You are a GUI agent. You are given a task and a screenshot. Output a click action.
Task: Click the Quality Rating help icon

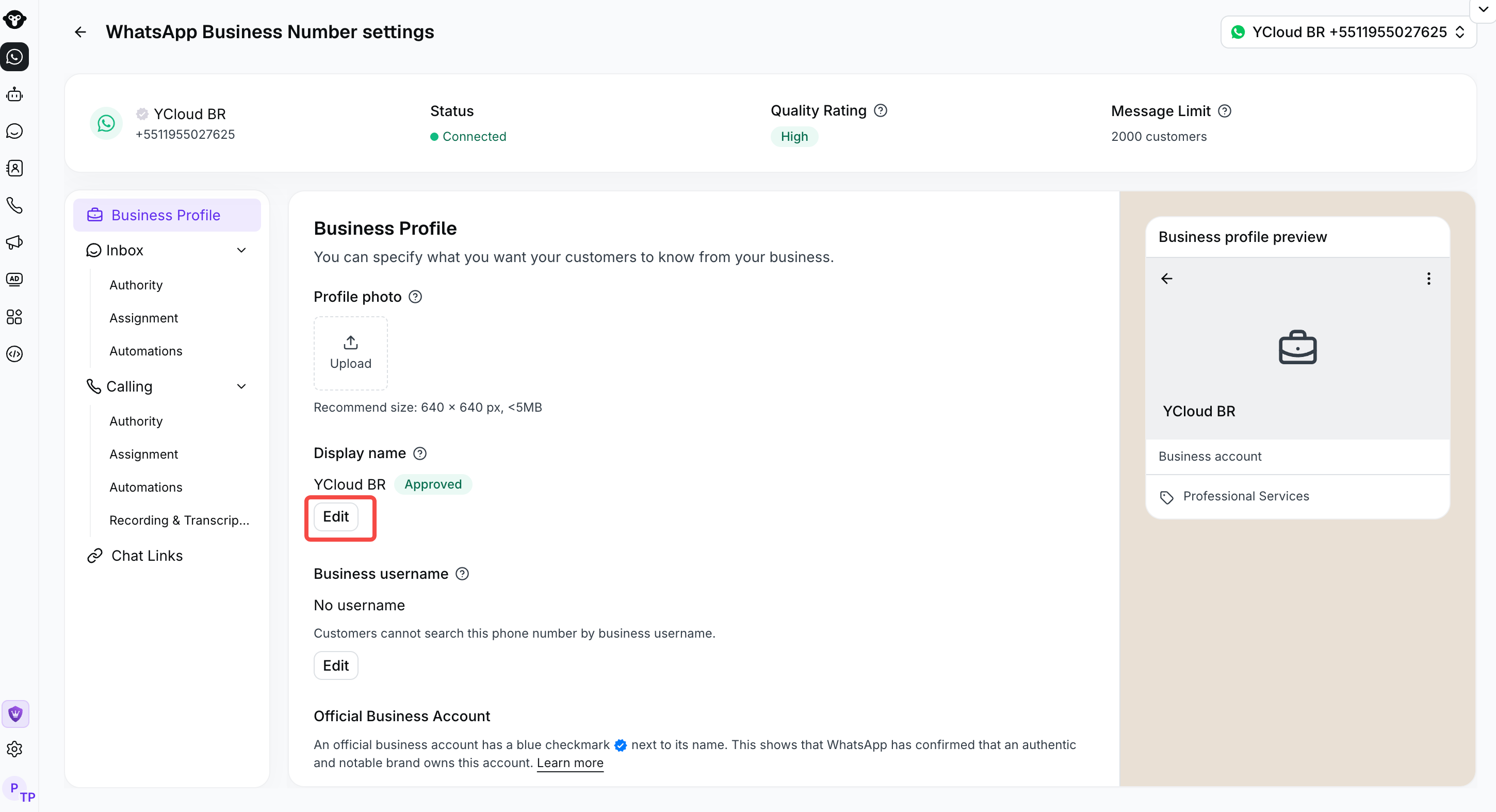point(881,110)
